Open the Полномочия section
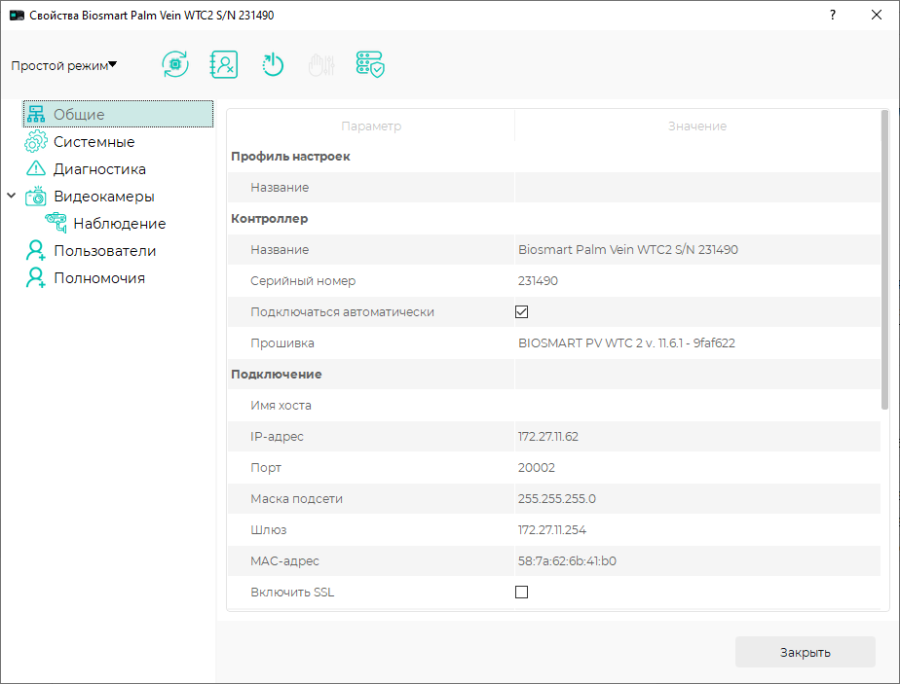Viewport: 900px width, 684px height. tap(99, 278)
